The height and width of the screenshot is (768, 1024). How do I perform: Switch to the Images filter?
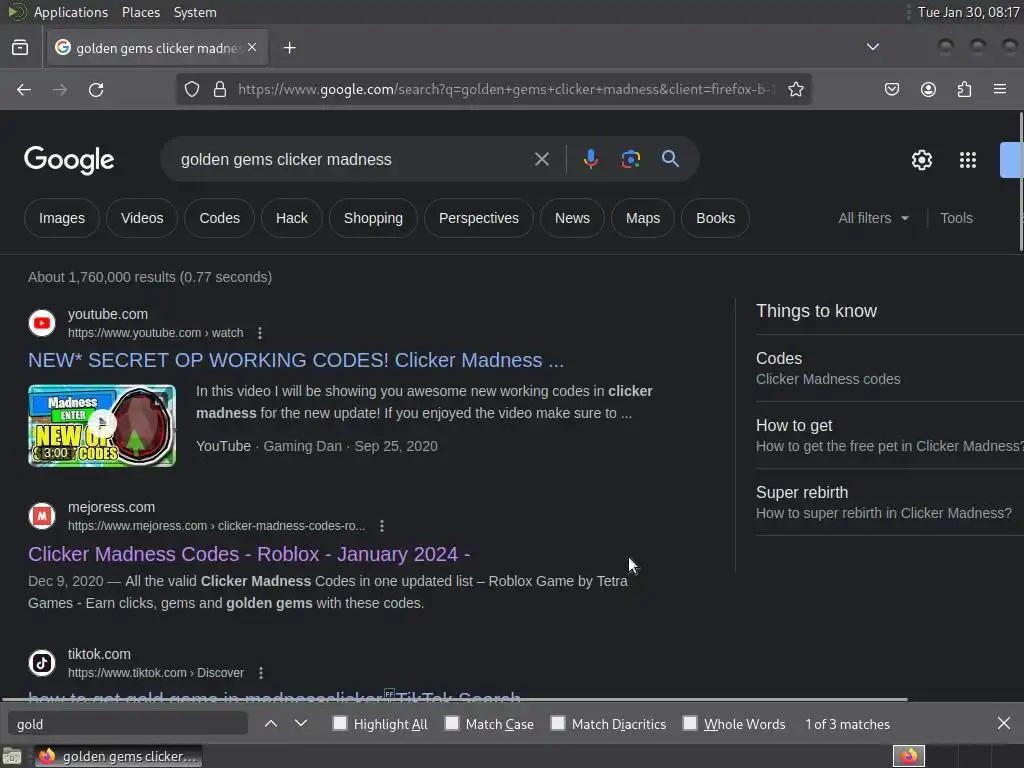(62, 218)
